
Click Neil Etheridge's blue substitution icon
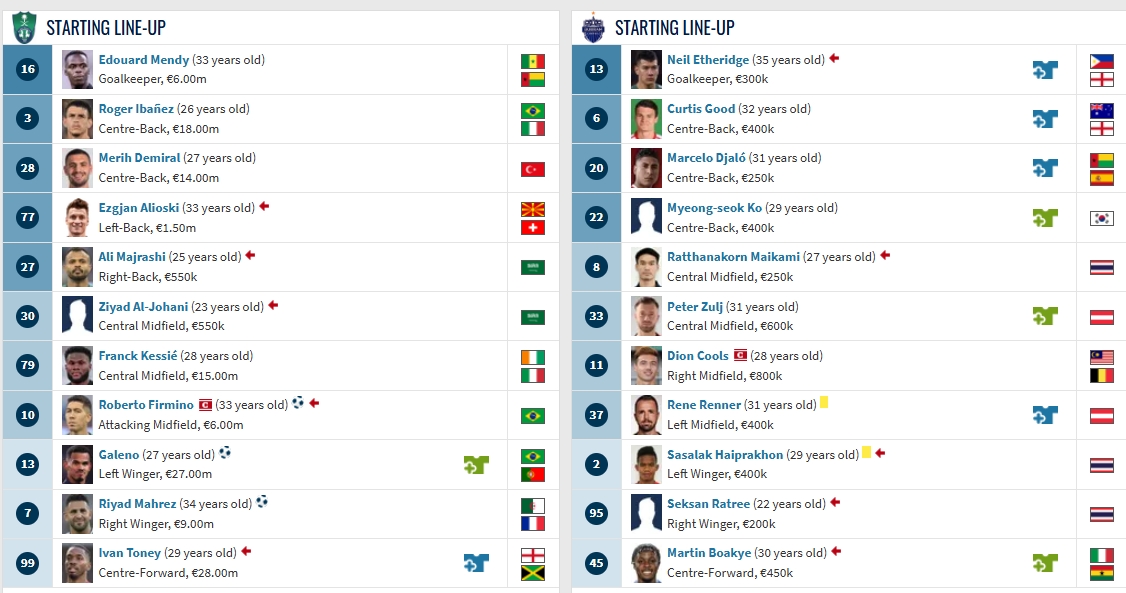(1045, 69)
